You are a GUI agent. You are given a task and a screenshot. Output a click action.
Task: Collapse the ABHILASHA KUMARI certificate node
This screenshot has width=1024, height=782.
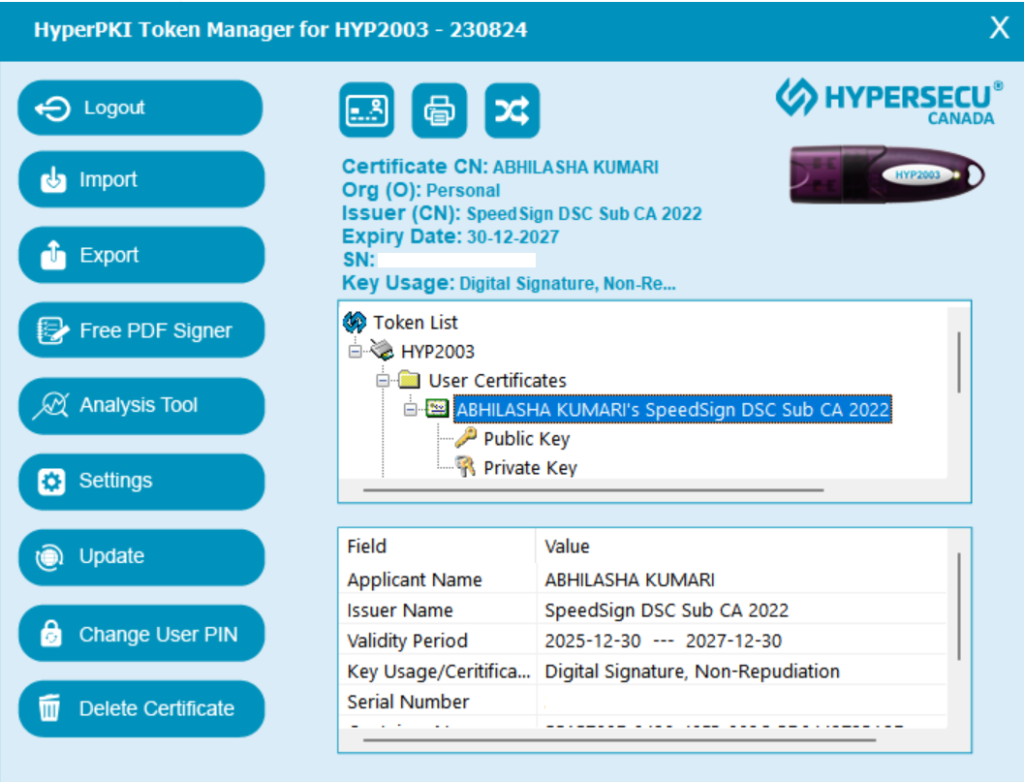[x=410, y=409]
